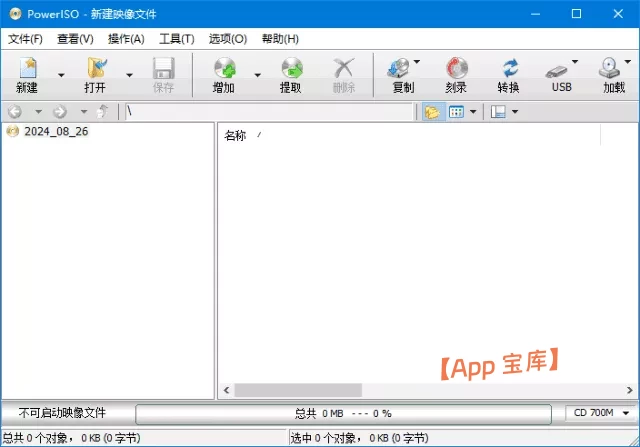Viewport: 640px width, 447px height.
Task: Open the 文件(F) menu
Action: point(26,39)
